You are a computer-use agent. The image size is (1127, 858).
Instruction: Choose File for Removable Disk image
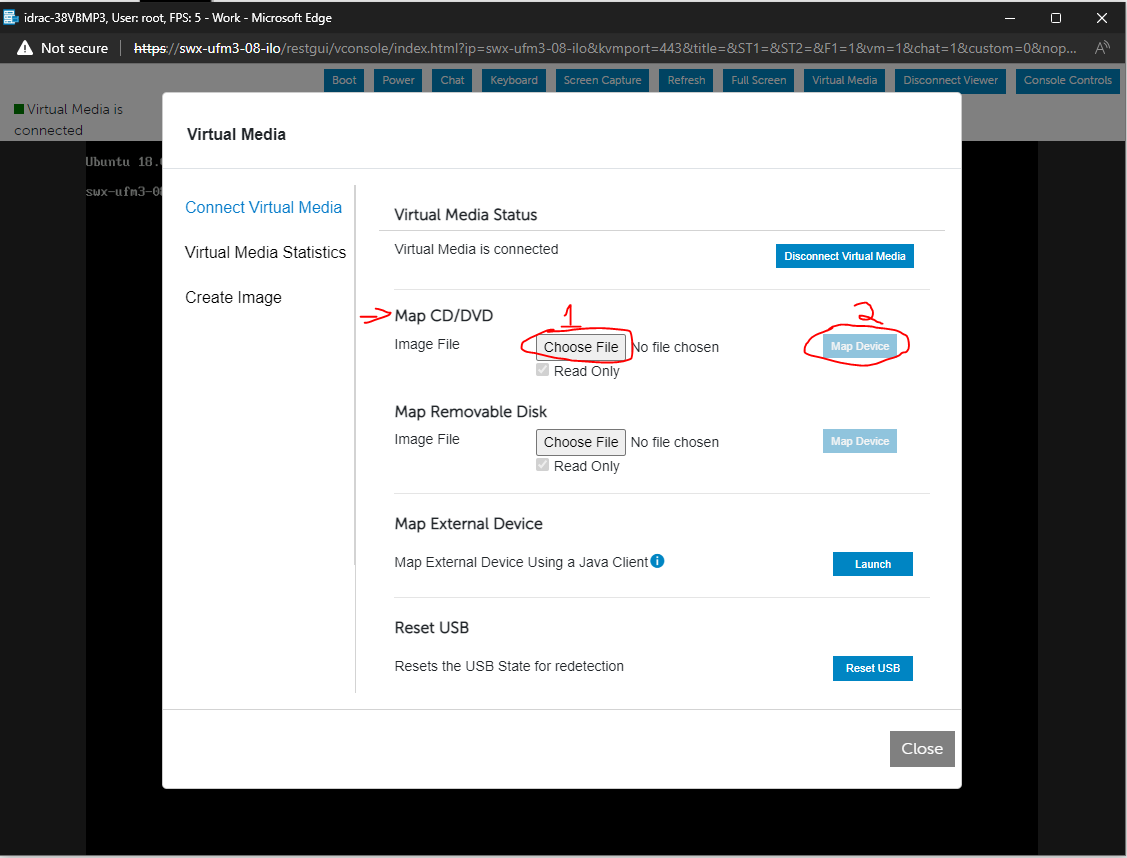(581, 442)
